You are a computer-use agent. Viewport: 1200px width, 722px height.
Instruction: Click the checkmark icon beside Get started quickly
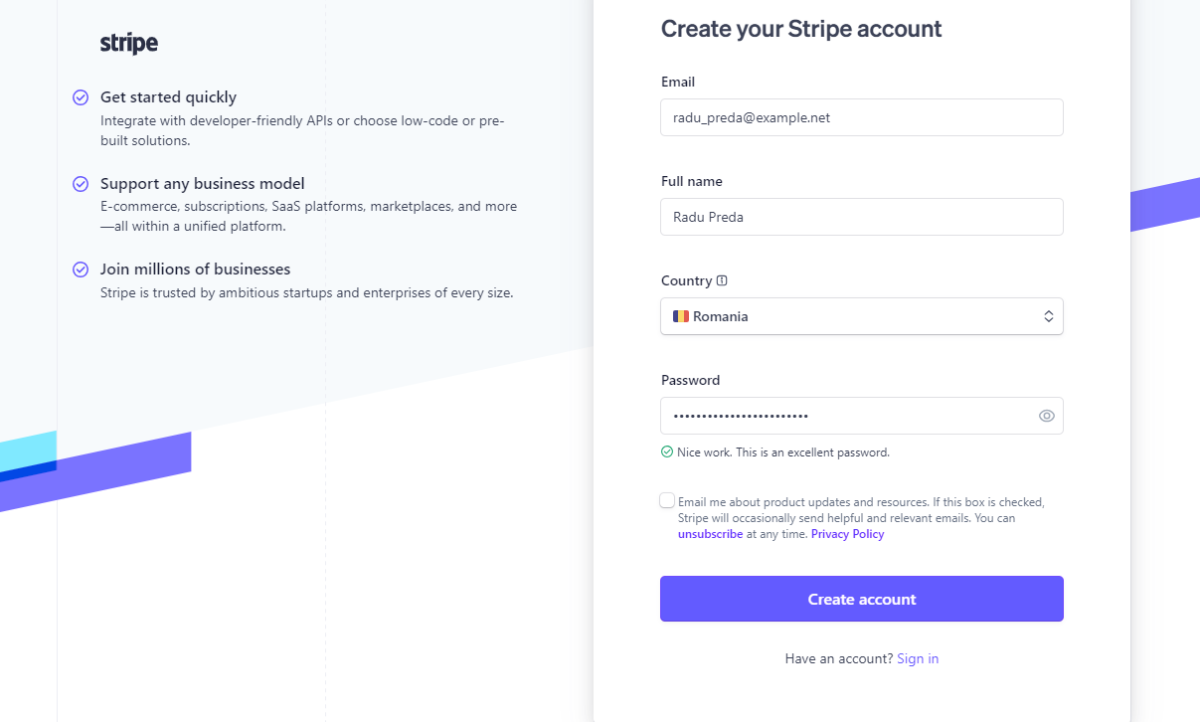[81, 97]
